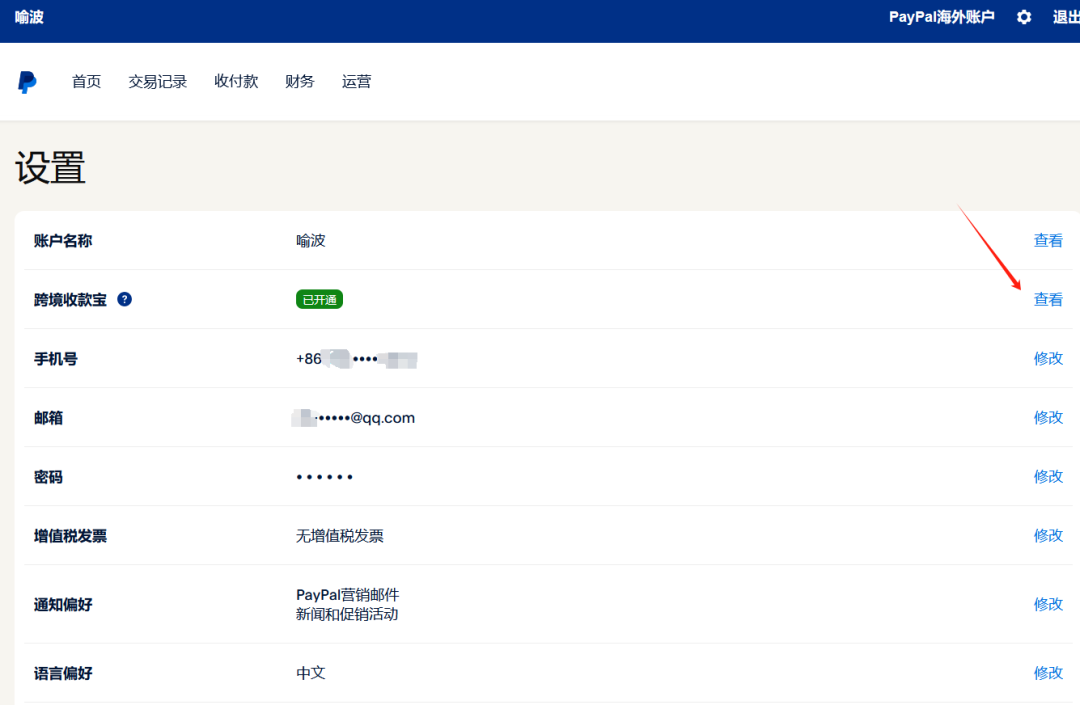The width and height of the screenshot is (1080, 705).
Task: Click the 语言偏好 label
Action: 63,674
